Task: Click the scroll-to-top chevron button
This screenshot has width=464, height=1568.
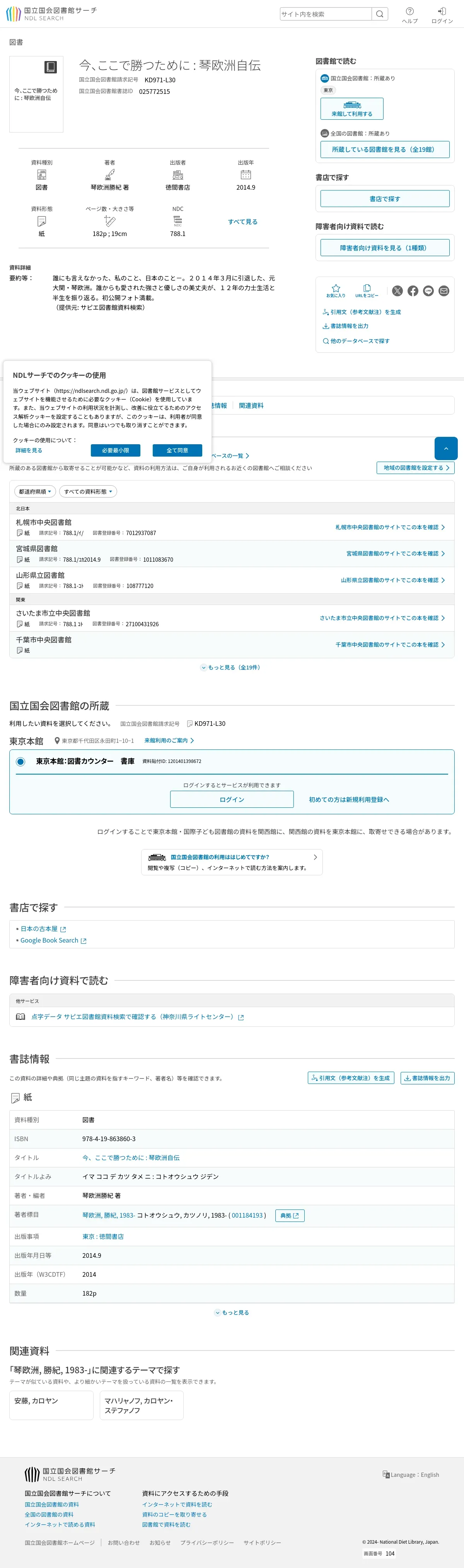Action: (446, 448)
